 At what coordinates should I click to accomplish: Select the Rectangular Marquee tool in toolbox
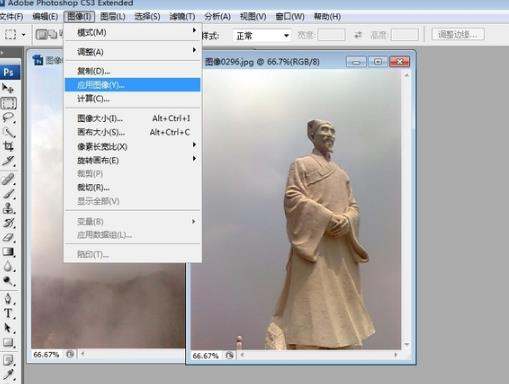(x=8, y=103)
